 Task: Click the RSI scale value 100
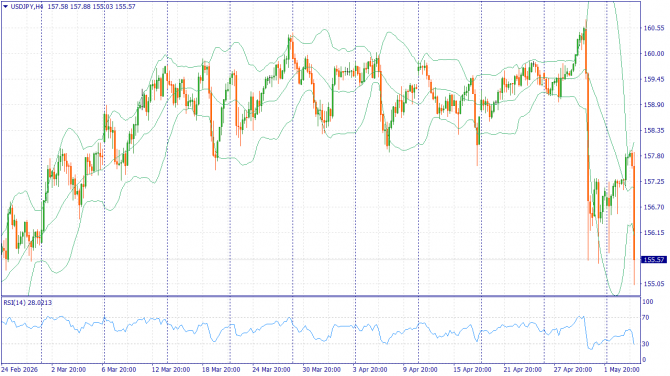pyautogui.click(x=648, y=302)
